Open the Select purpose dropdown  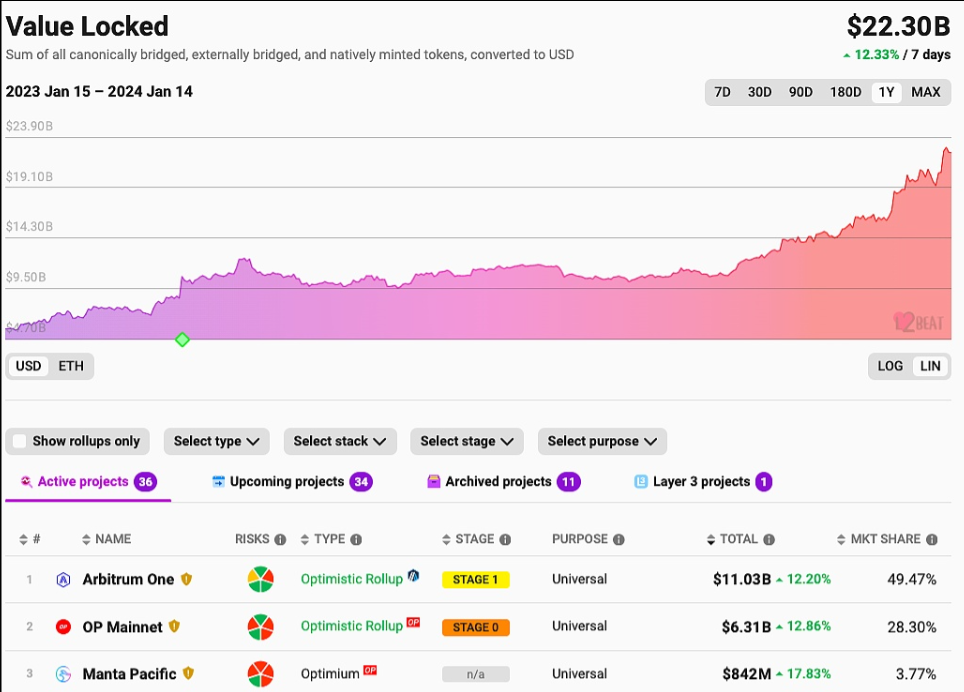[x=602, y=441]
